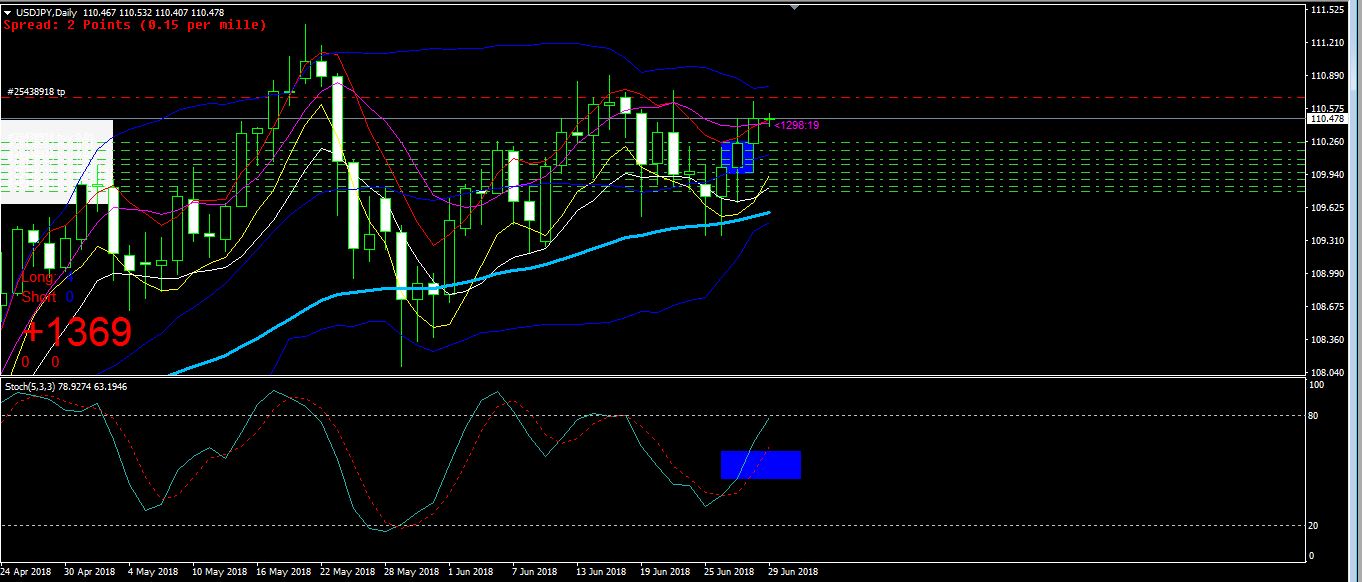Click the red 'Short' position label
This screenshot has width=1362, height=582.
(40, 297)
